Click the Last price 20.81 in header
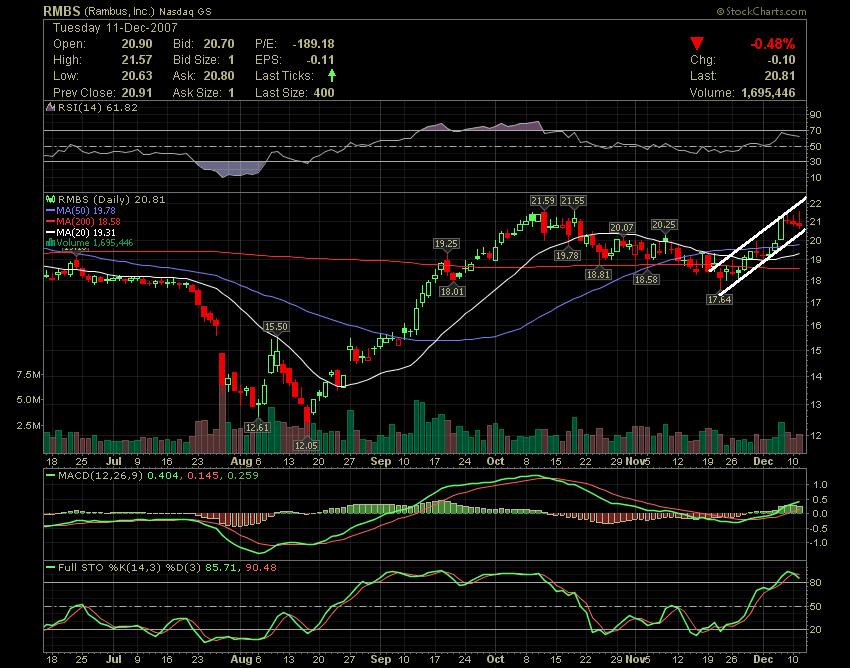 point(780,75)
